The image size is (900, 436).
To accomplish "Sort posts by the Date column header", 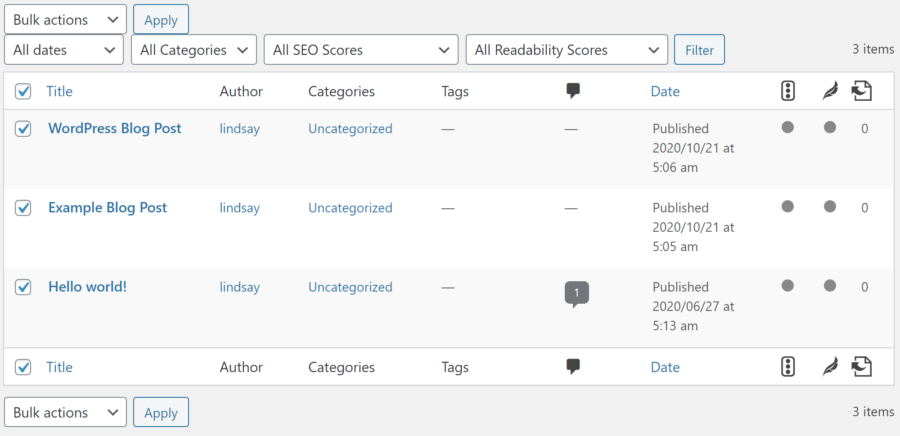I will pos(665,91).
